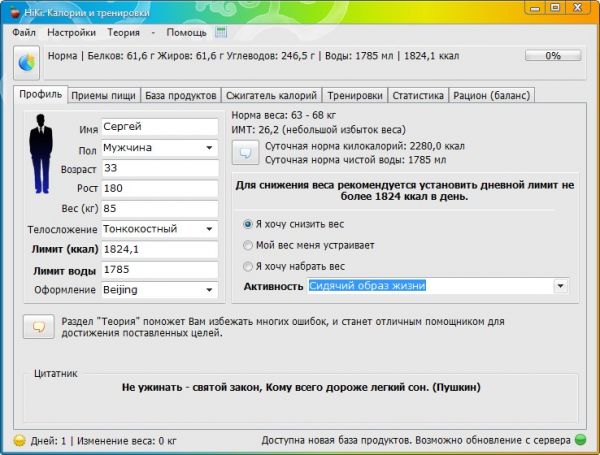Click the Лимит (ккал) field showing 1824,1
Image resolution: width=600 pixels, height=455 pixels.
click(160, 250)
